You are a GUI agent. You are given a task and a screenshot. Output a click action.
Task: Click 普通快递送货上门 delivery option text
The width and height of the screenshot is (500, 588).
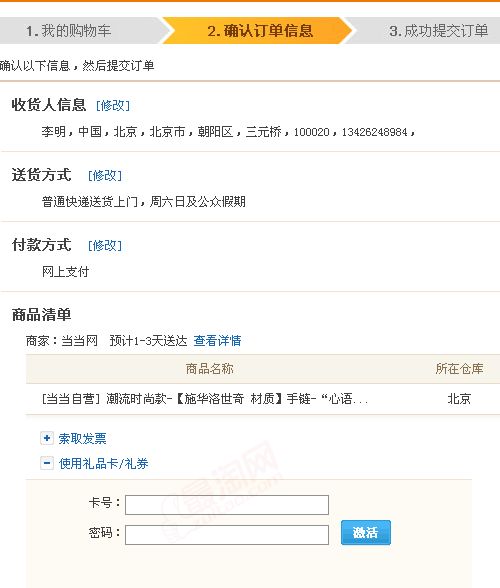(143, 202)
